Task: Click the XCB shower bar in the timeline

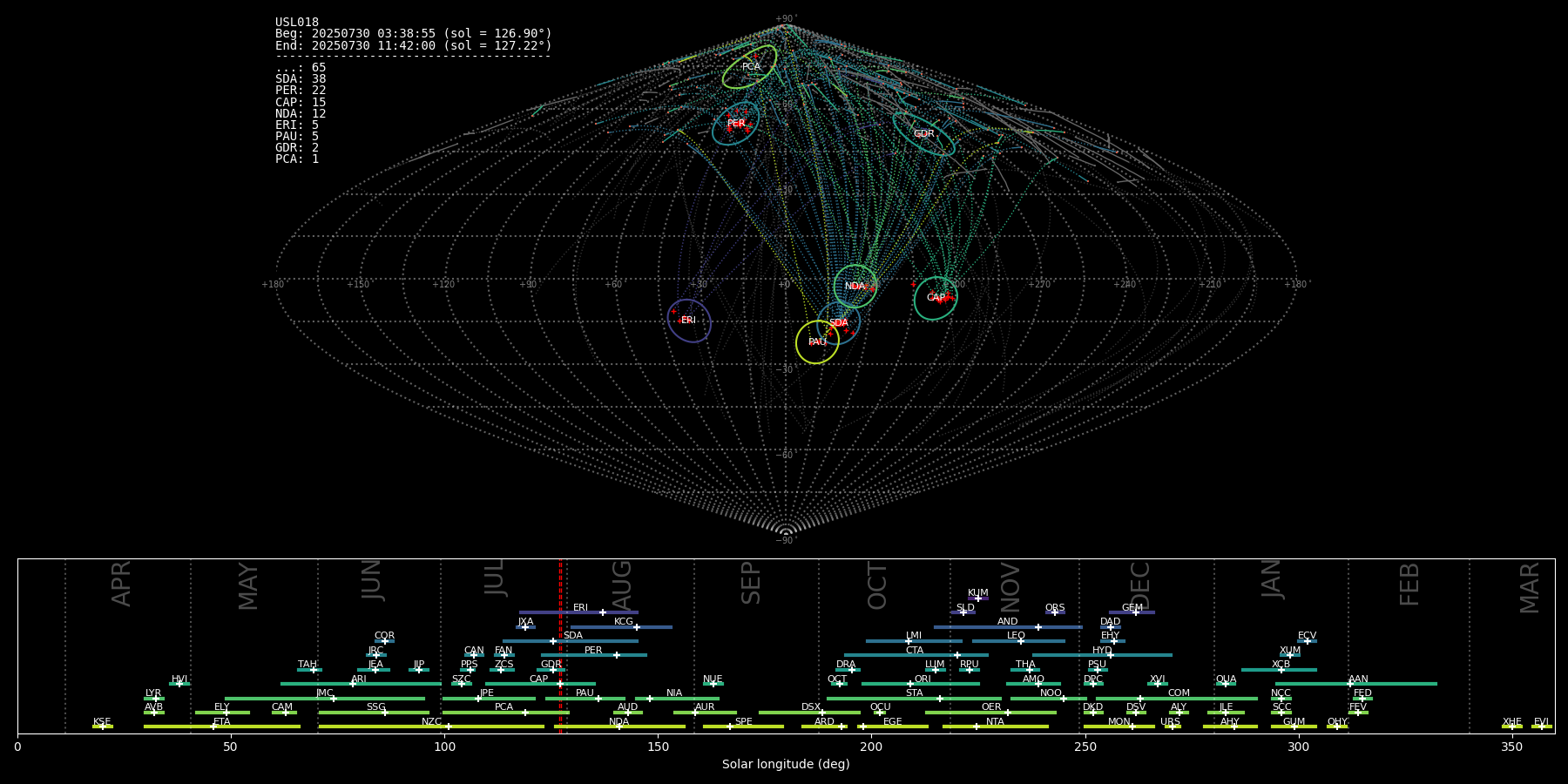Action: (1279, 670)
